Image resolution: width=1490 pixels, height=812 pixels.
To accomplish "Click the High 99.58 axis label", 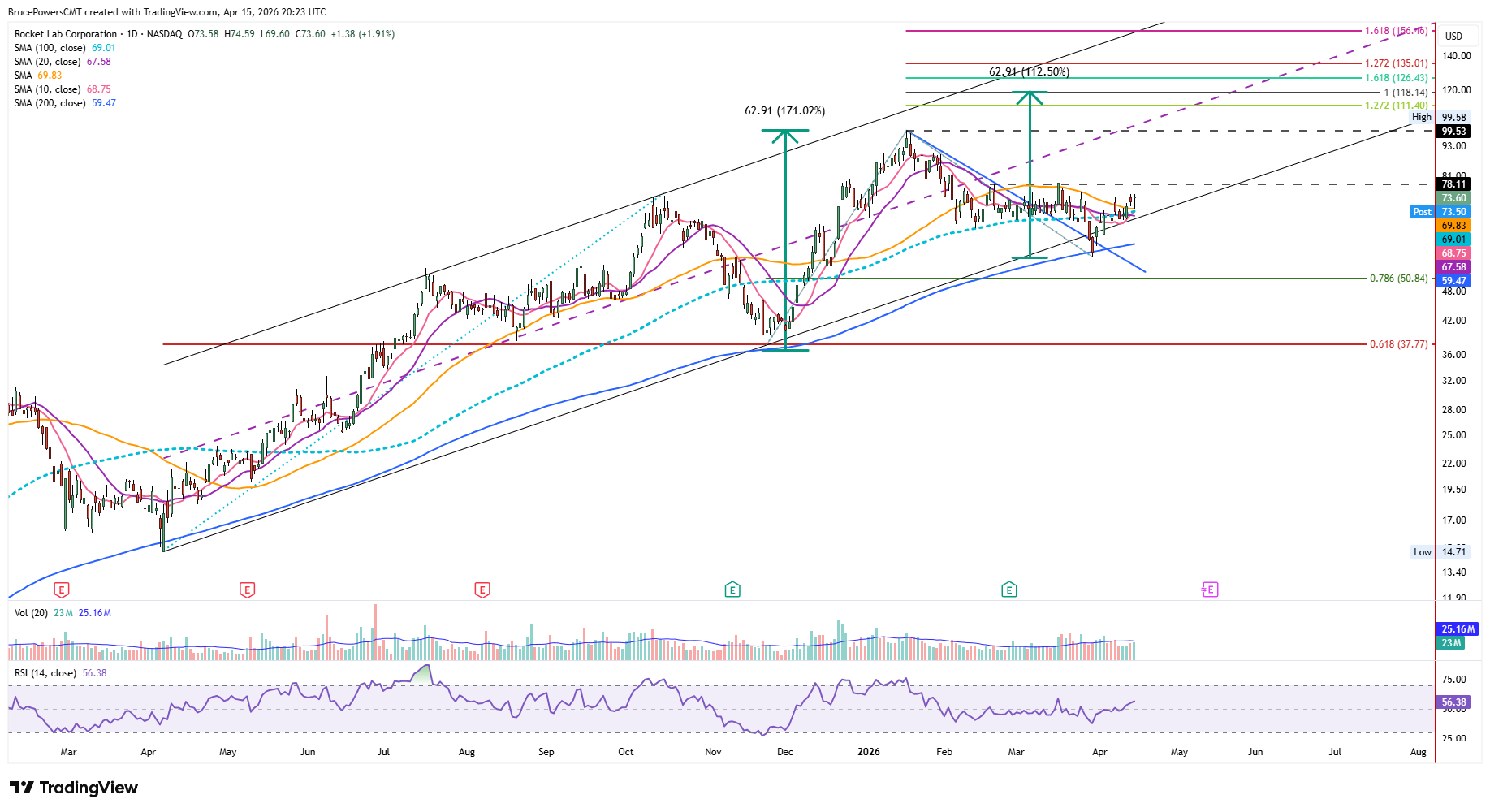I will [1440, 118].
